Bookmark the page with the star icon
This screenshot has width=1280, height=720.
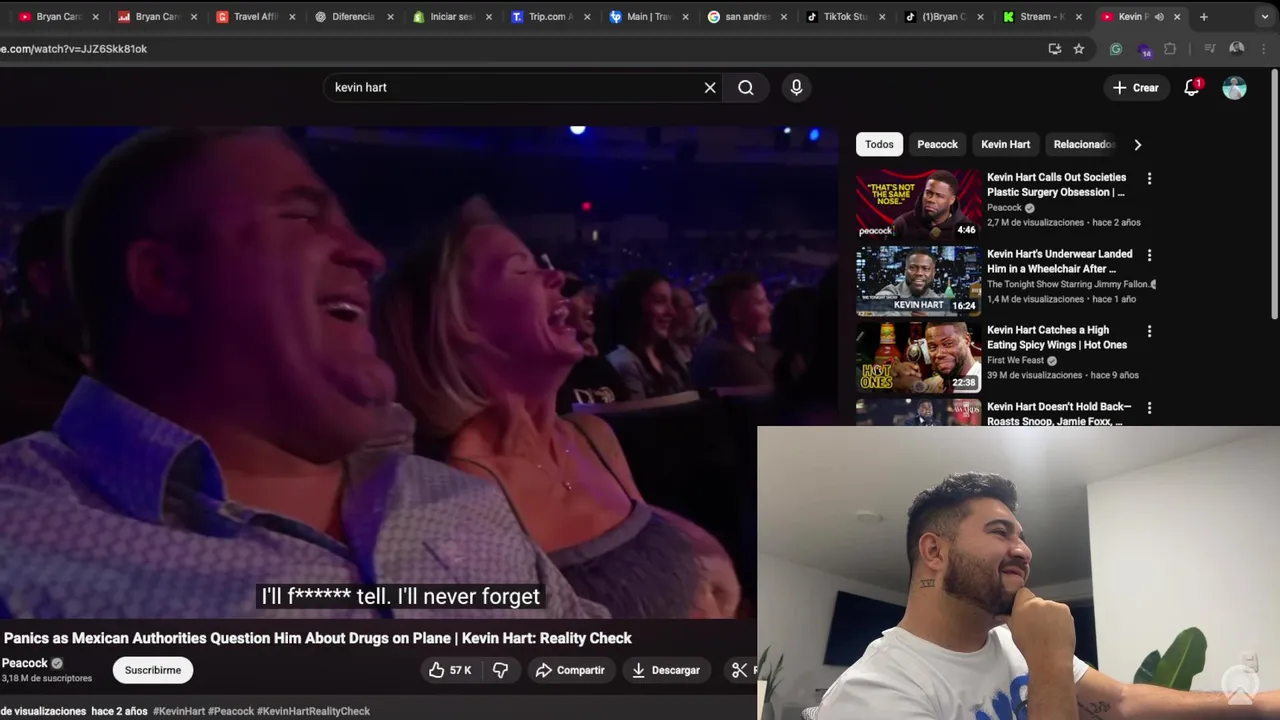[1079, 49]
